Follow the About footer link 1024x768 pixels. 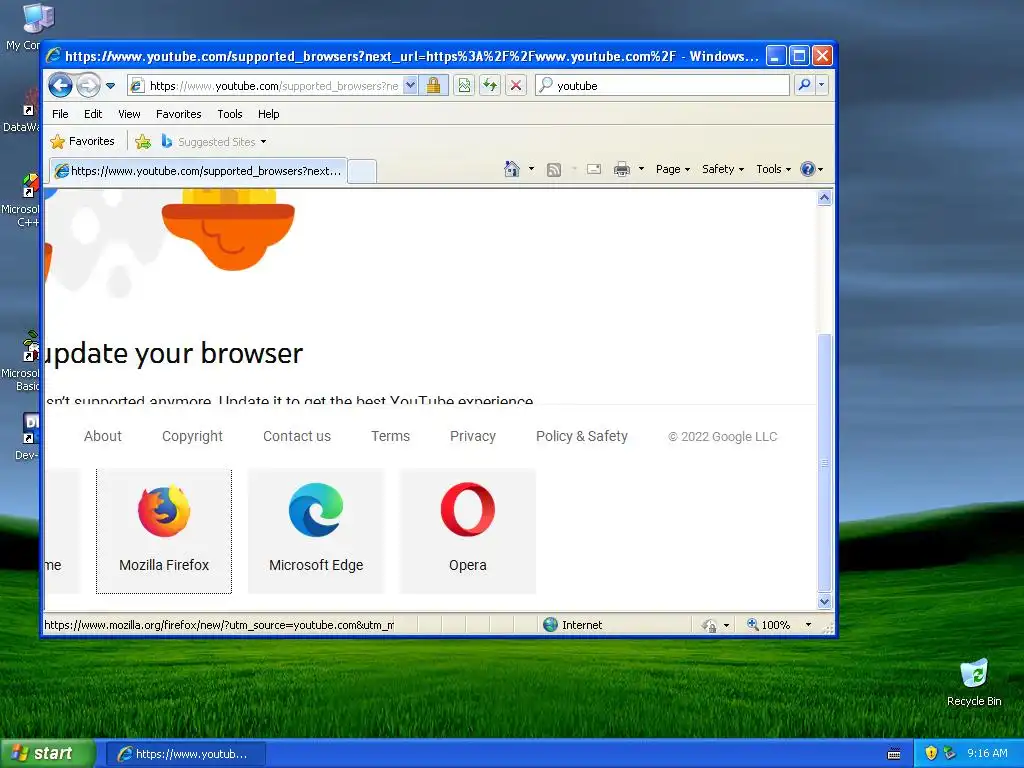click(103, 436)
